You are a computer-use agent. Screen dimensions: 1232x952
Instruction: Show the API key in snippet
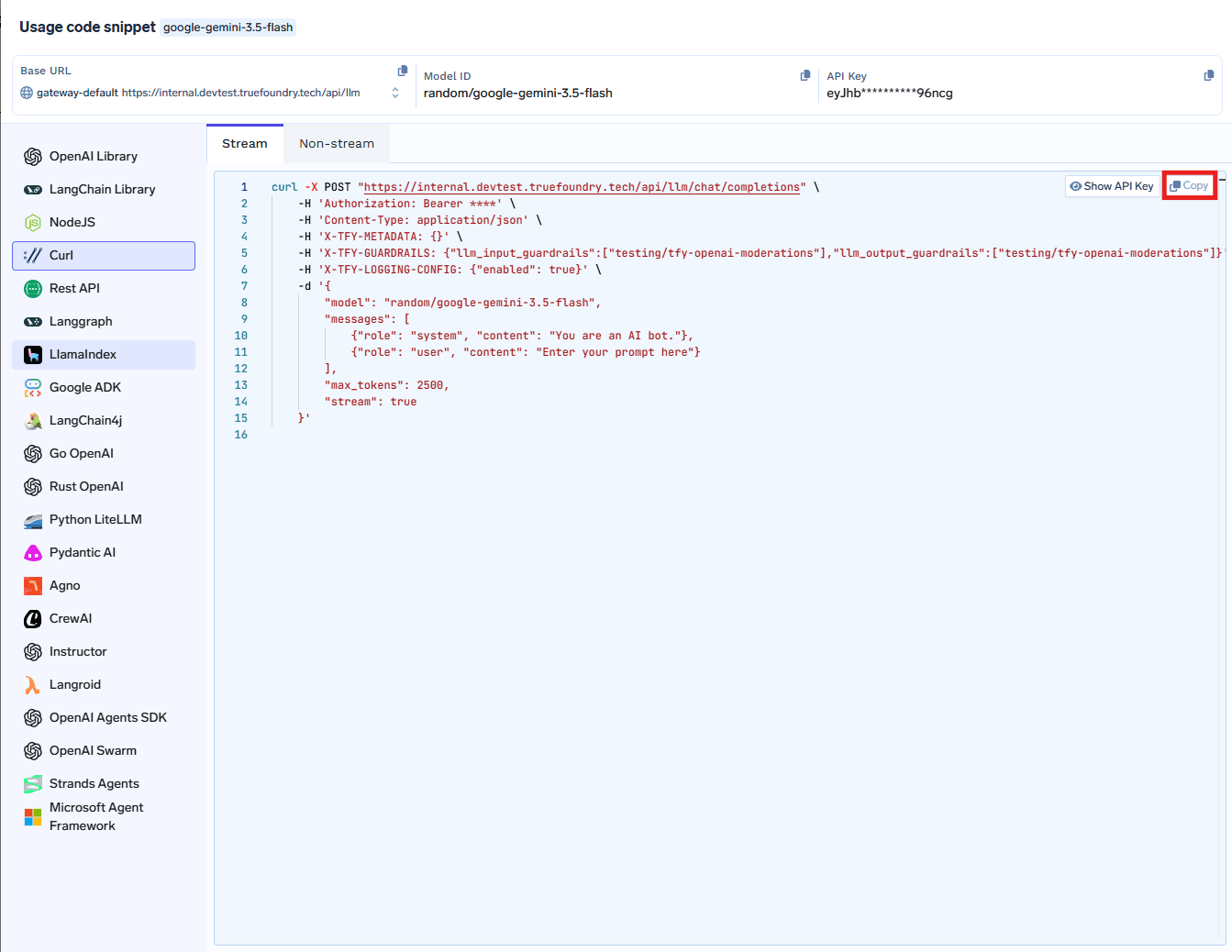click(x=1111, y=186)
